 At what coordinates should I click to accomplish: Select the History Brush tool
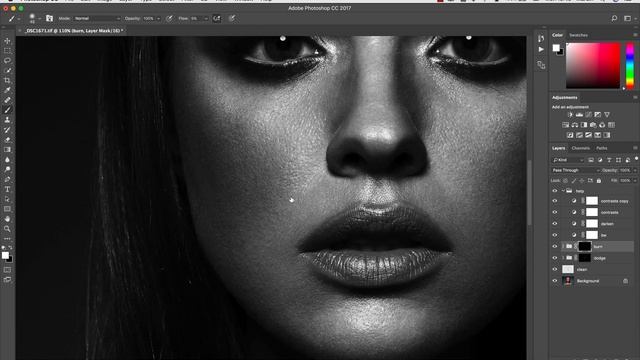7,130
